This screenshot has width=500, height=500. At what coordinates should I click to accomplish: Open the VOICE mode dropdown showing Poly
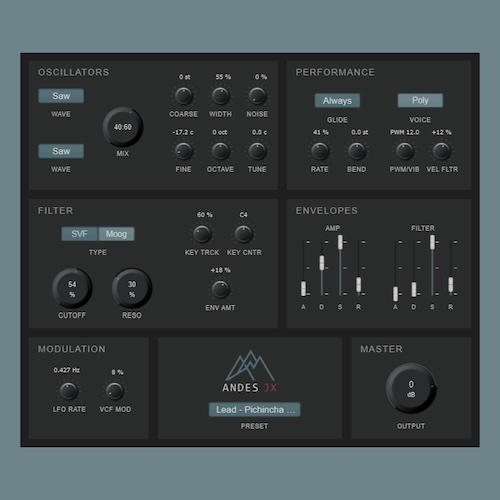[x=420, y=100]
